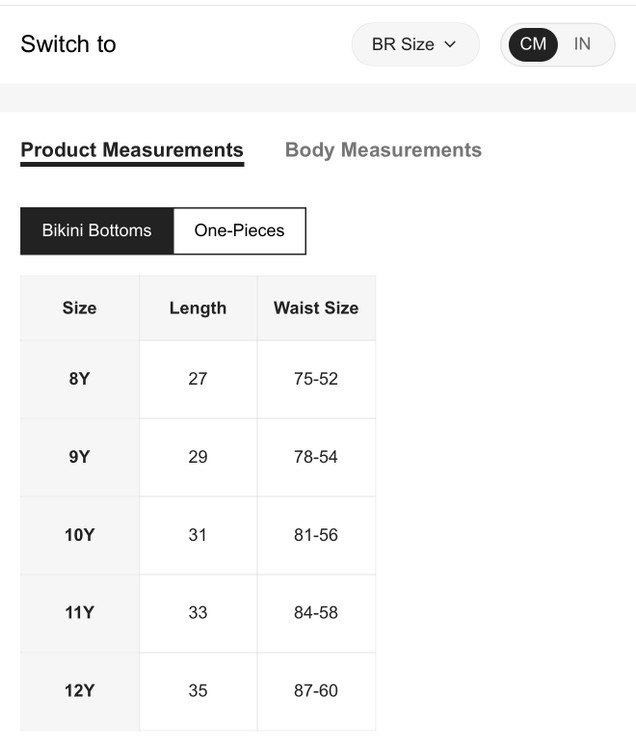Viewport: 636px width, 750px height.
Task: Select the 9Y size row label
Action: pyautogui.click(x=80, y=457)
